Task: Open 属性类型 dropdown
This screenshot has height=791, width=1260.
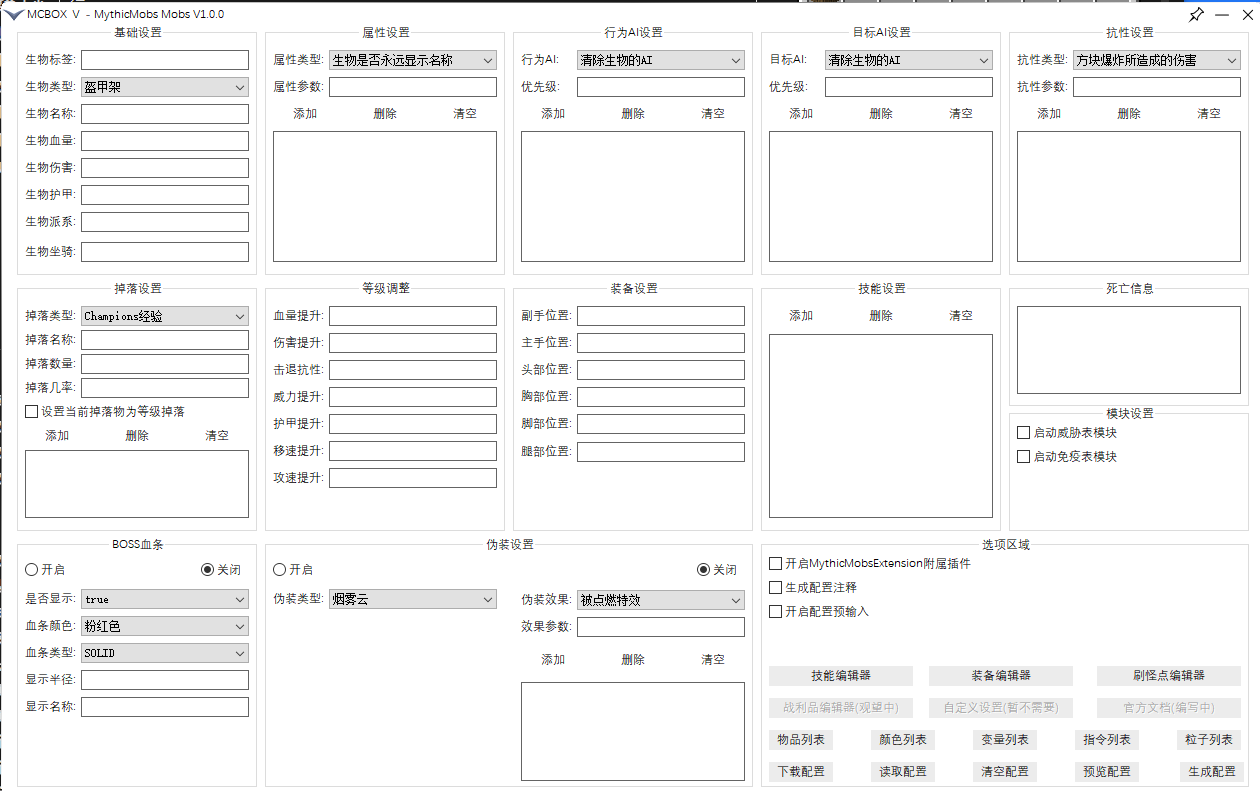Action: (413, 60)
